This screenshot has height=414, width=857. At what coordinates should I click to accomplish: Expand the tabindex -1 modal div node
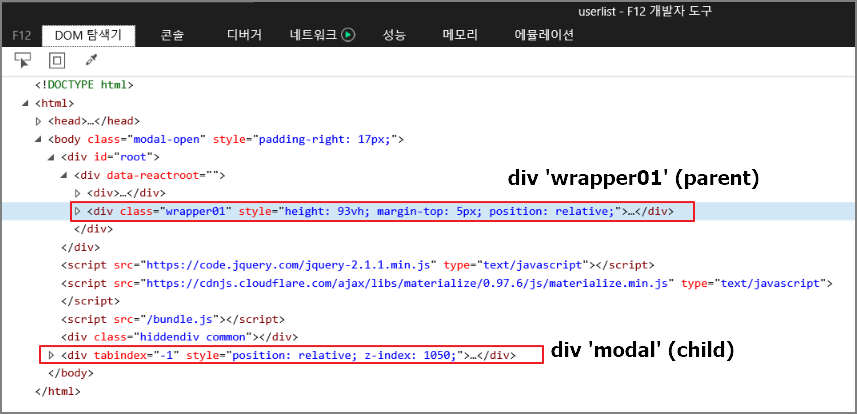51,355
